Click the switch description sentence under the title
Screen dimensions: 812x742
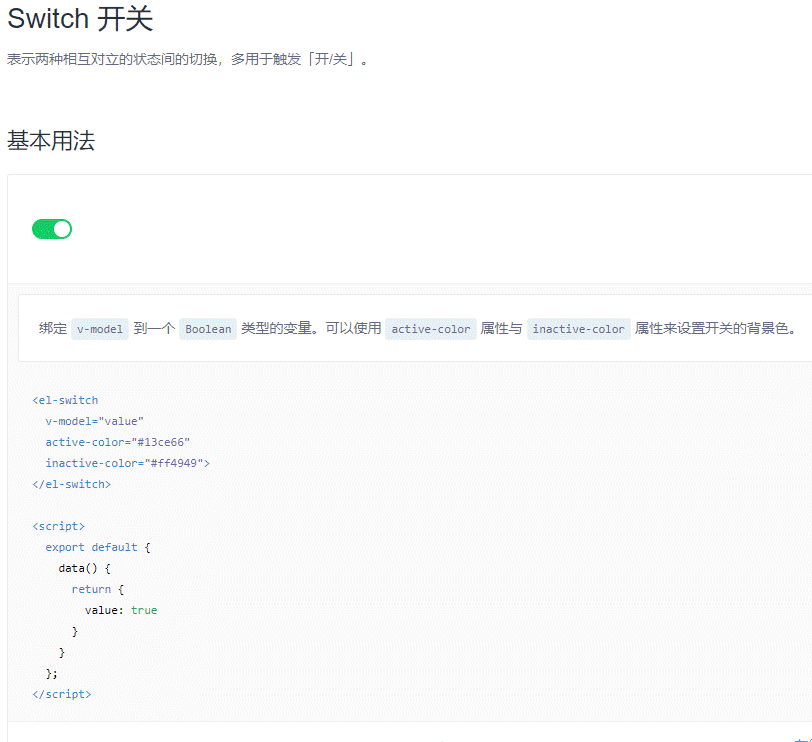click(x=188, y=60)
